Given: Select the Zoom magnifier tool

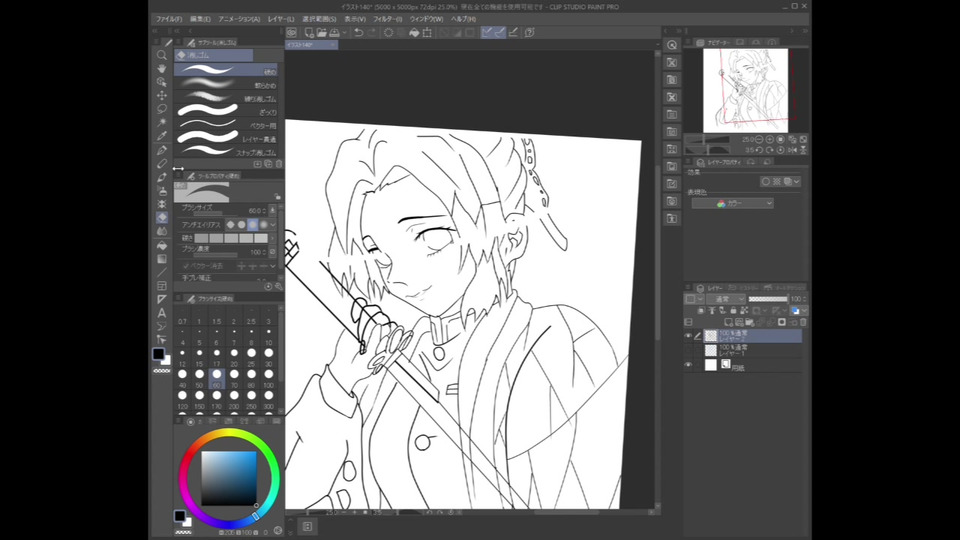Looking at the screenshot, I should pos(162,55).
